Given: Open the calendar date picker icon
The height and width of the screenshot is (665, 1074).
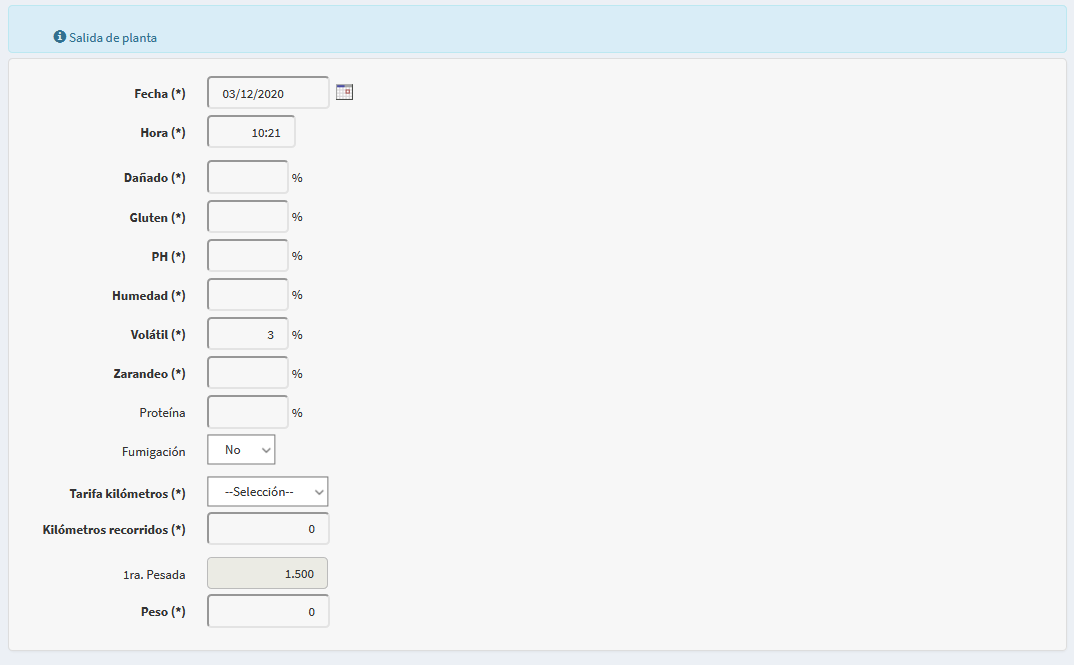Looking at the screenshot, I should pos(344,92).
